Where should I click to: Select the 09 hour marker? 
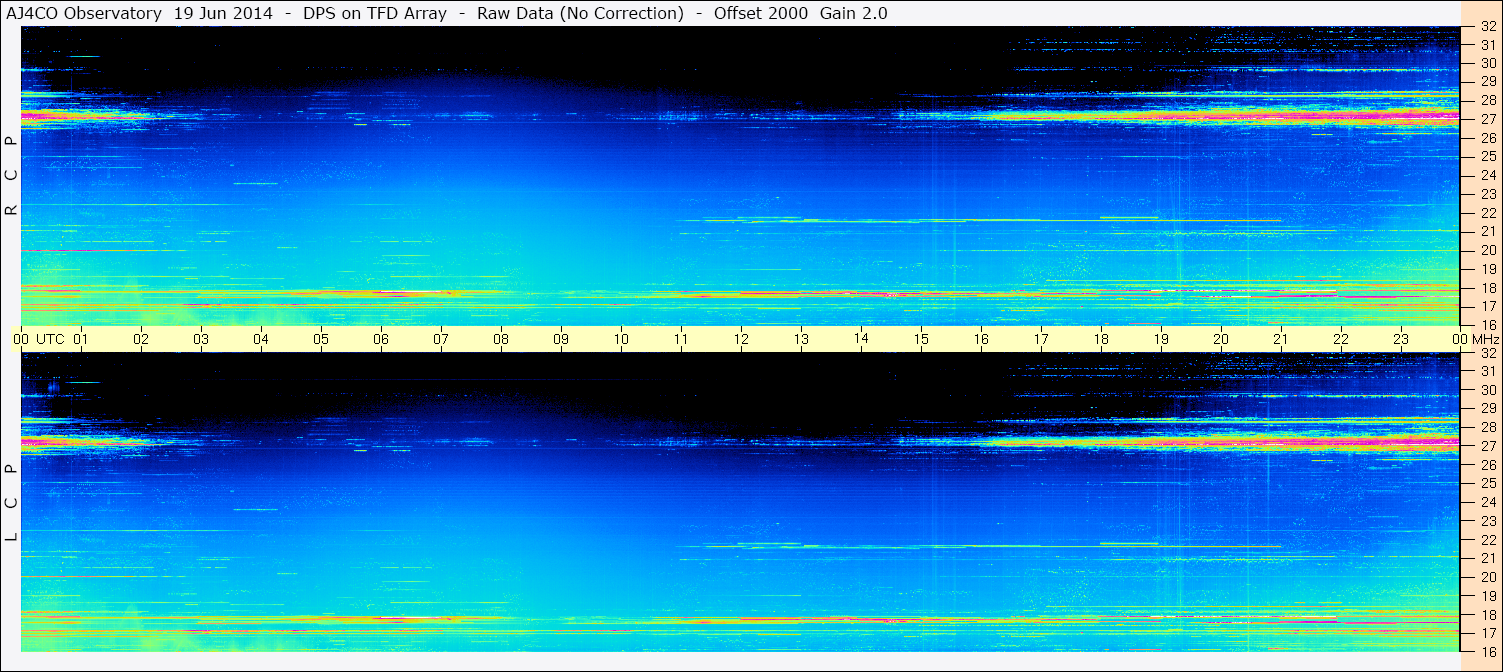tap(561, 339)
